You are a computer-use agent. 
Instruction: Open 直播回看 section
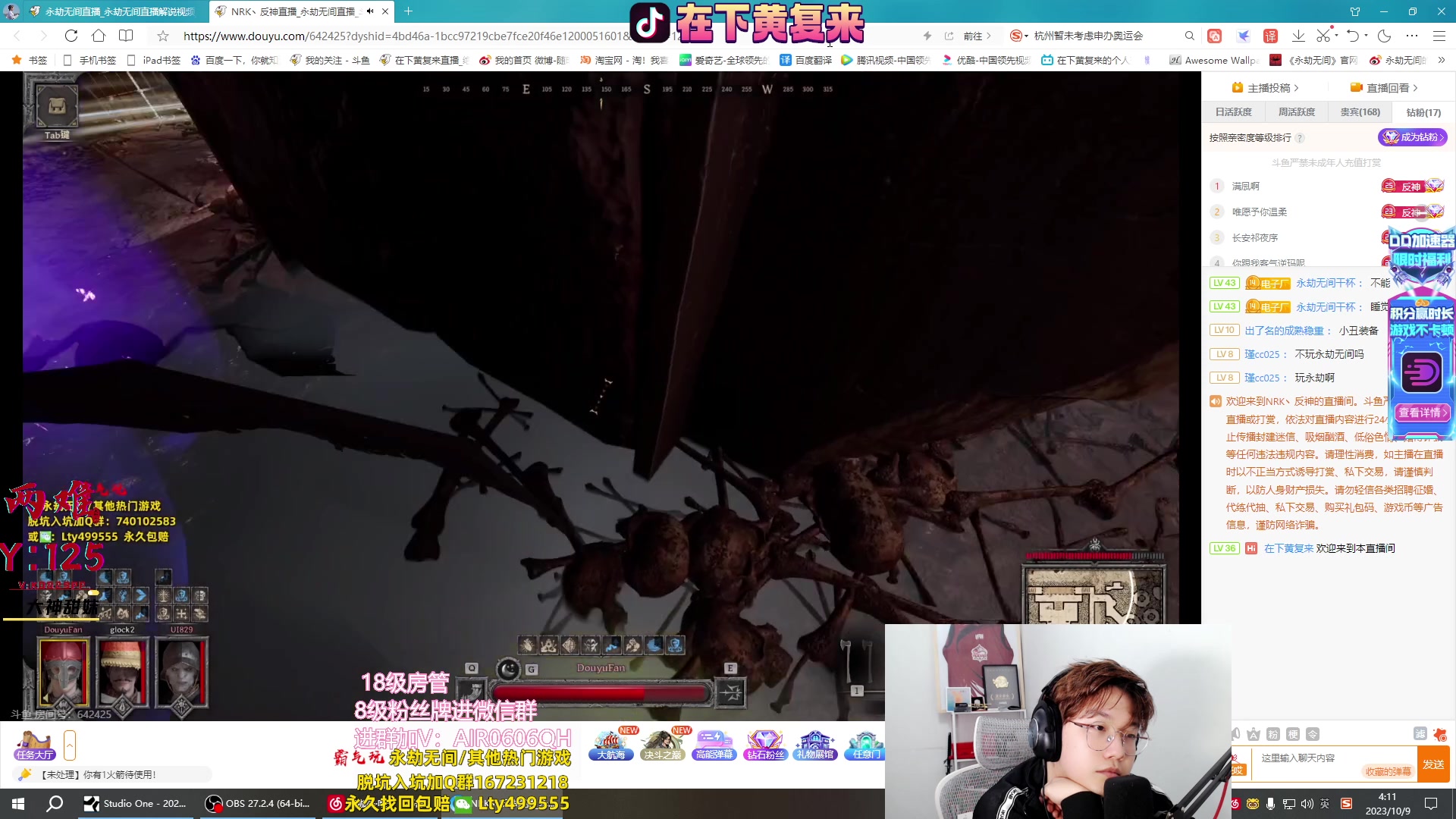point(1384,88)
